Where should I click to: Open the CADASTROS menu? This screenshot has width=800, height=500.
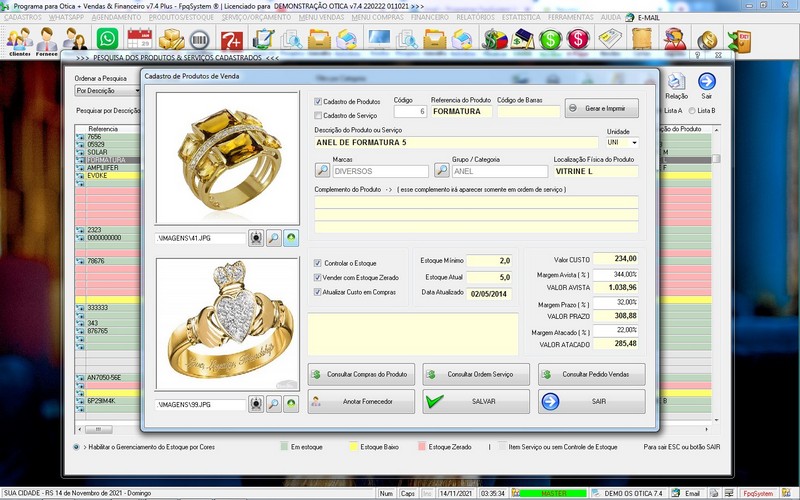pos(23,17)
